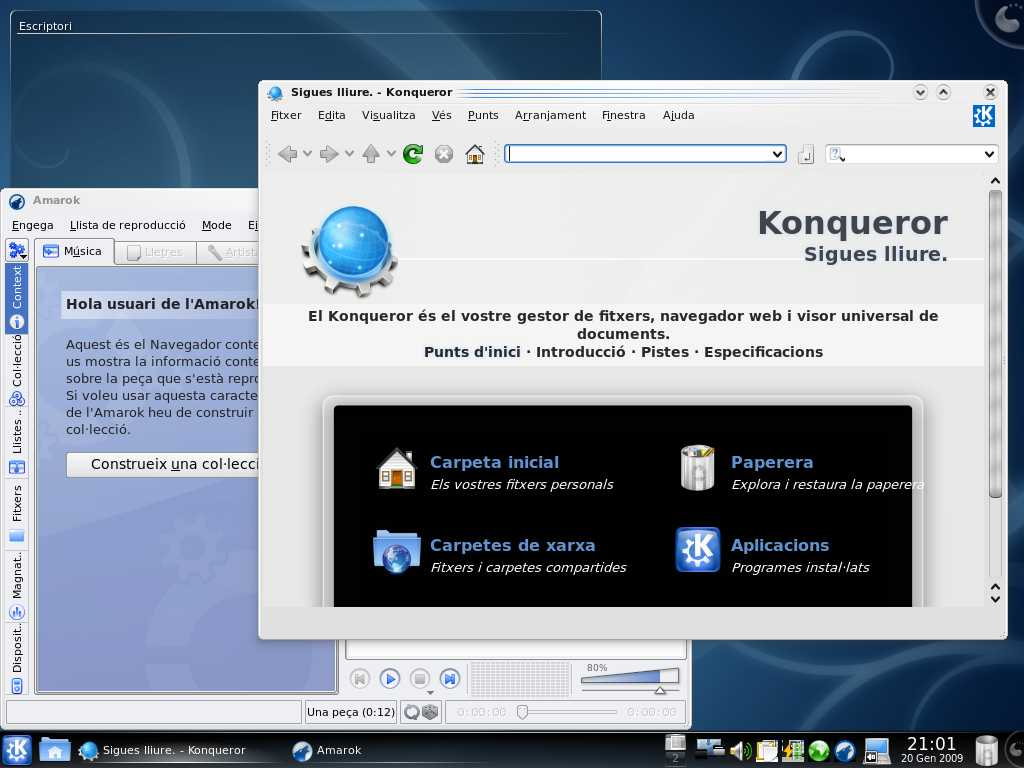
Task: Open Aplicacions link
Action: (x=780, y=545)
